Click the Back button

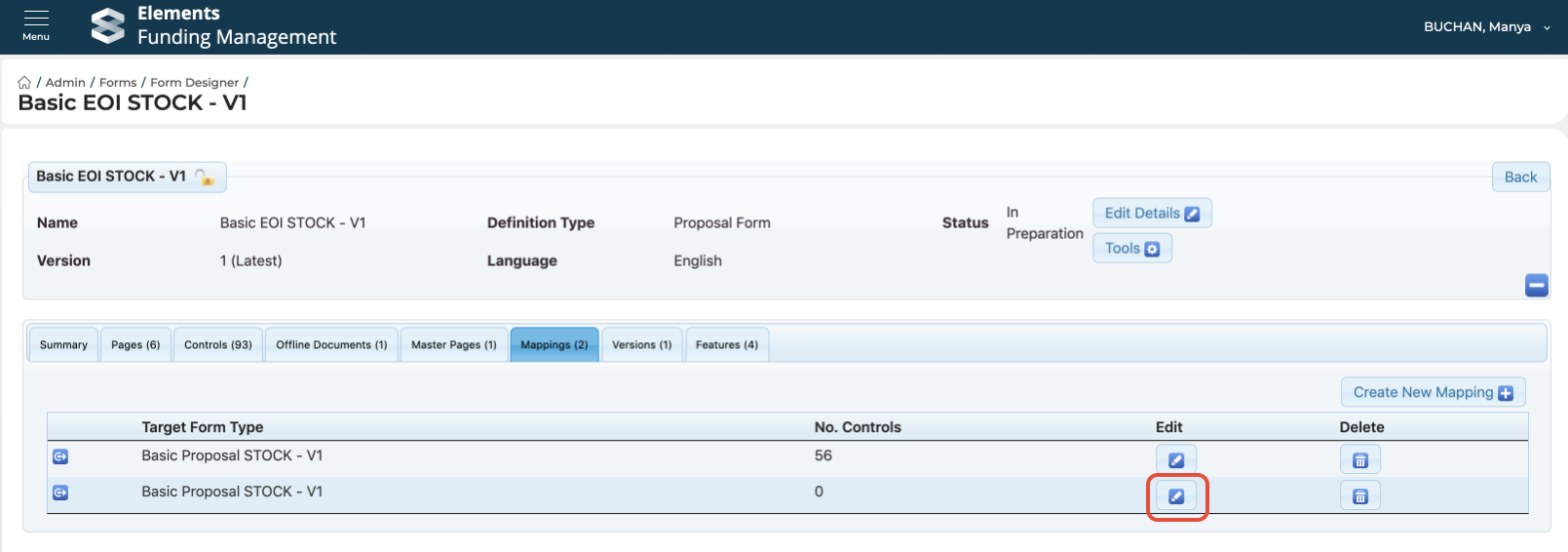pos(1519,177)
